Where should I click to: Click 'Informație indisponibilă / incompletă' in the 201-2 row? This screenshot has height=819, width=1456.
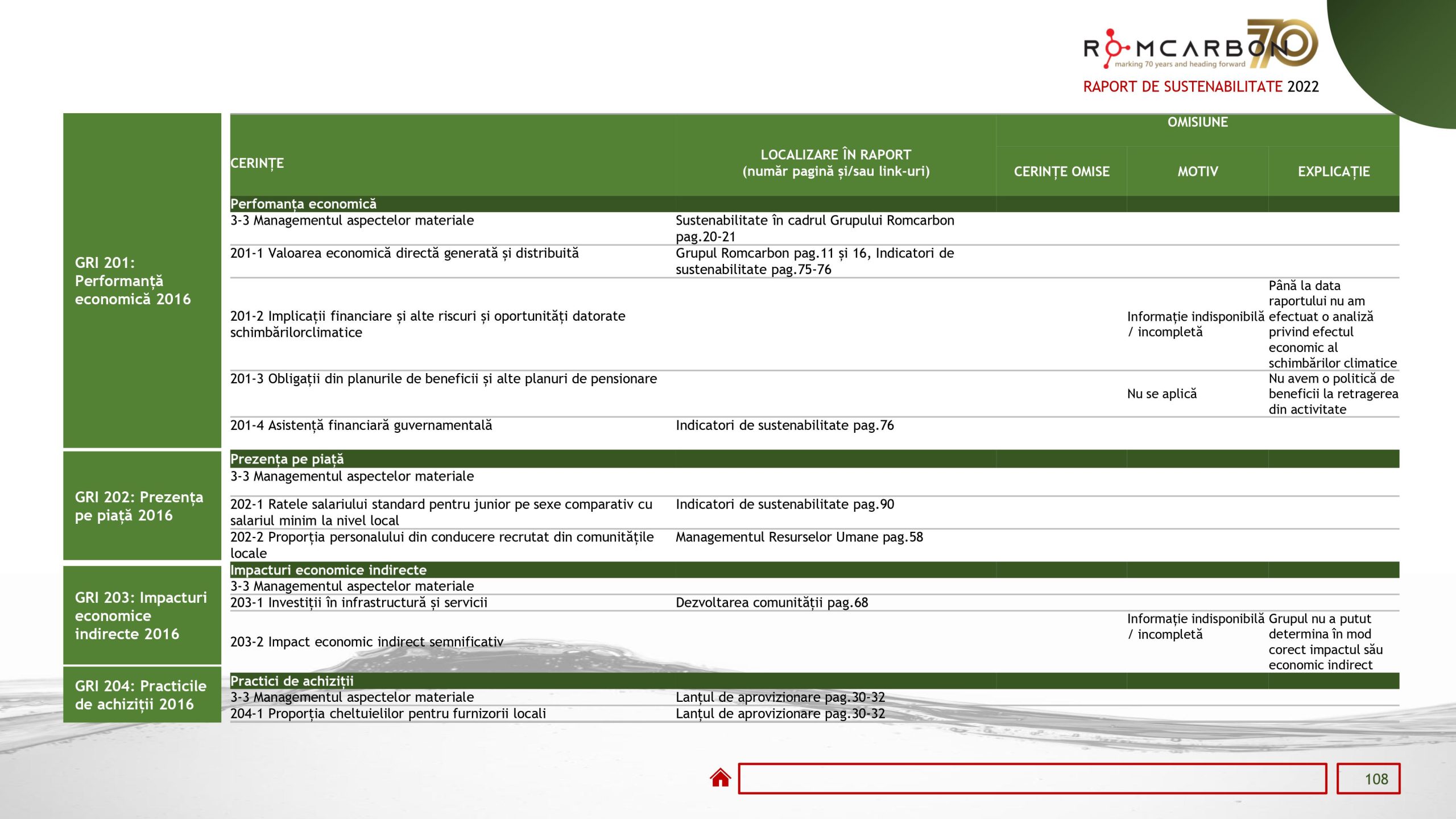pos(1196,324)
